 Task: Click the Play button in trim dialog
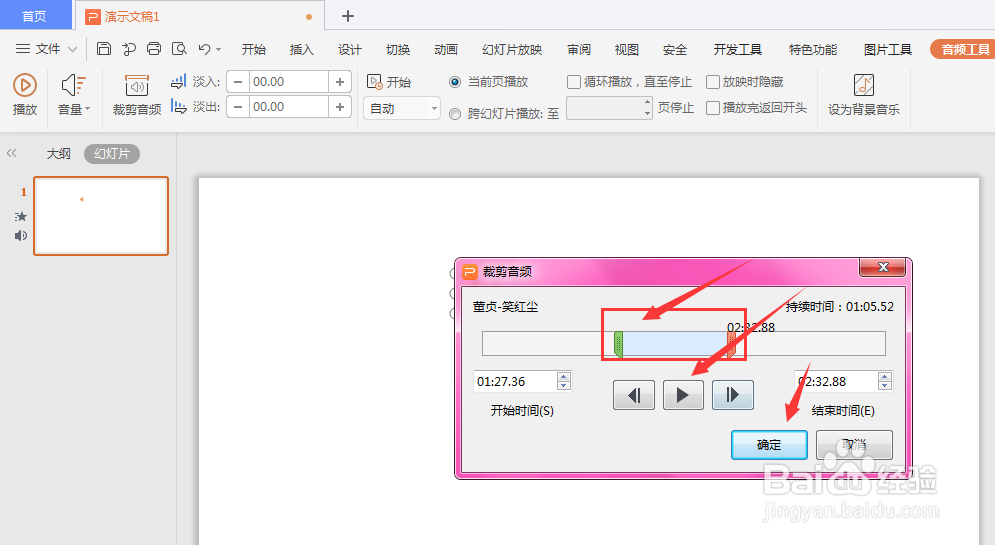683,395
